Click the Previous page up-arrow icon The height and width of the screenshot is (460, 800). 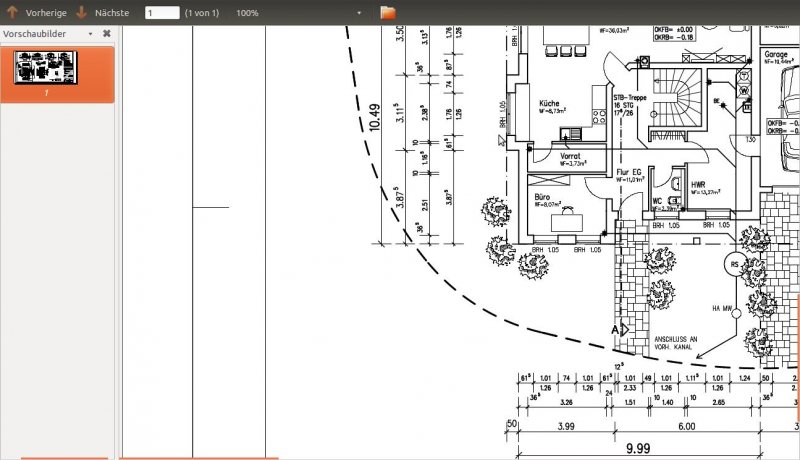point(12,13)
